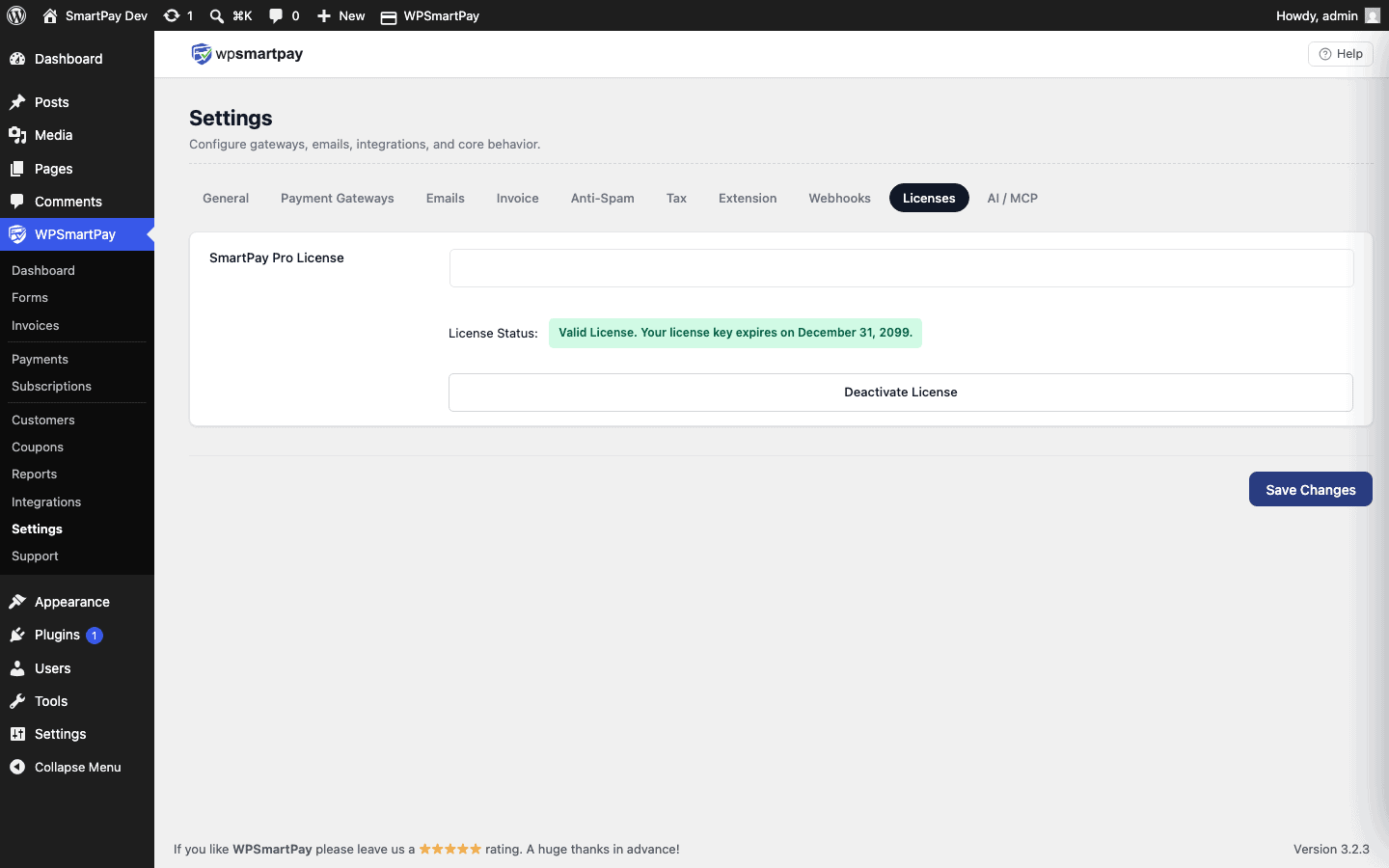This screenshot has width=1389, height=868.
Task: Go to Reports submenu item
Action: pyautogui.click(x=35, y=475)
